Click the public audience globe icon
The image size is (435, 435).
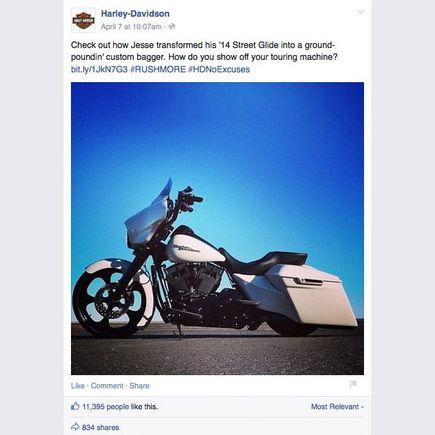(172, 27)
